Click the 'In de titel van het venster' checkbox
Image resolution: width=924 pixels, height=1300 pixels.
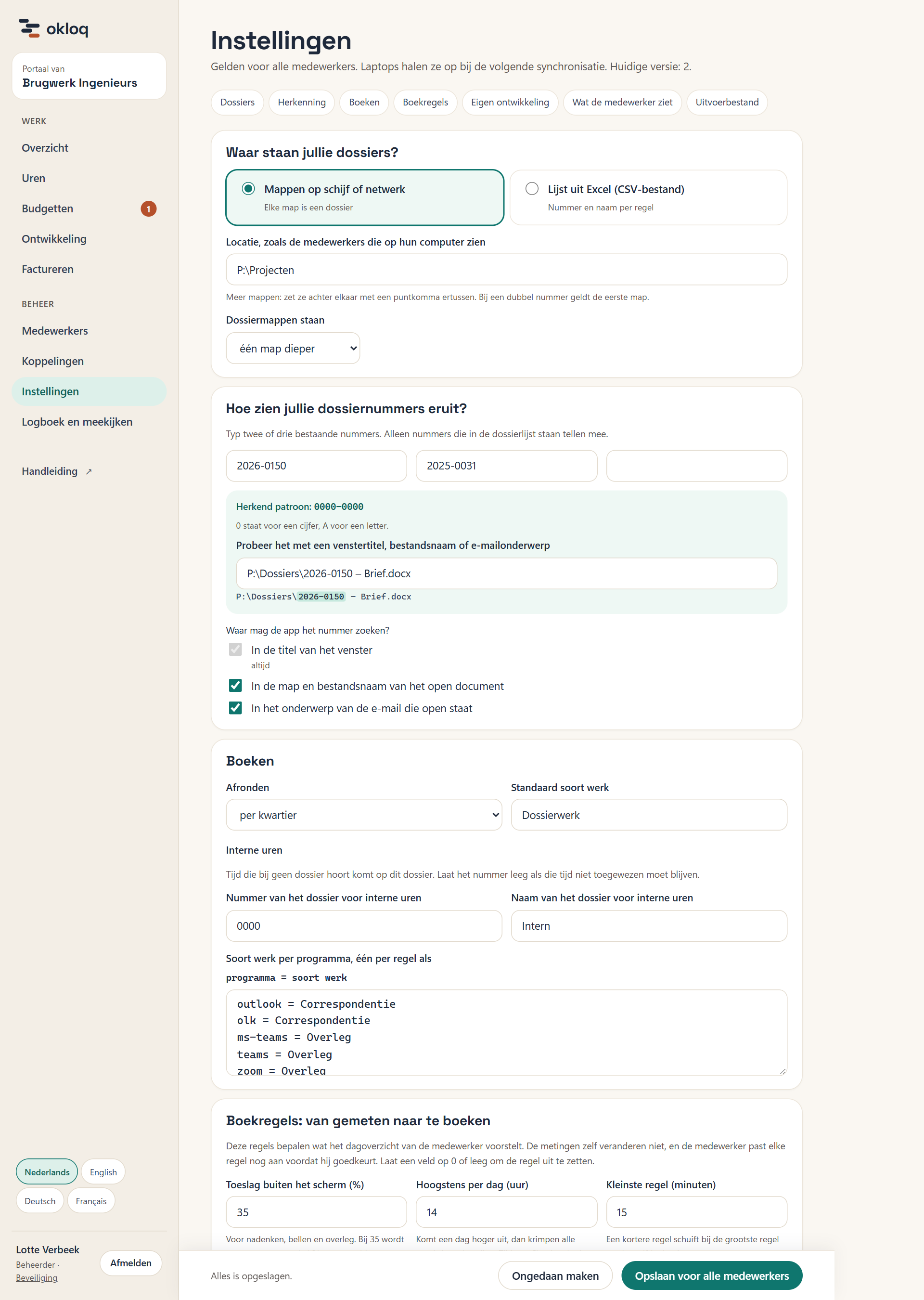[235, 650]
